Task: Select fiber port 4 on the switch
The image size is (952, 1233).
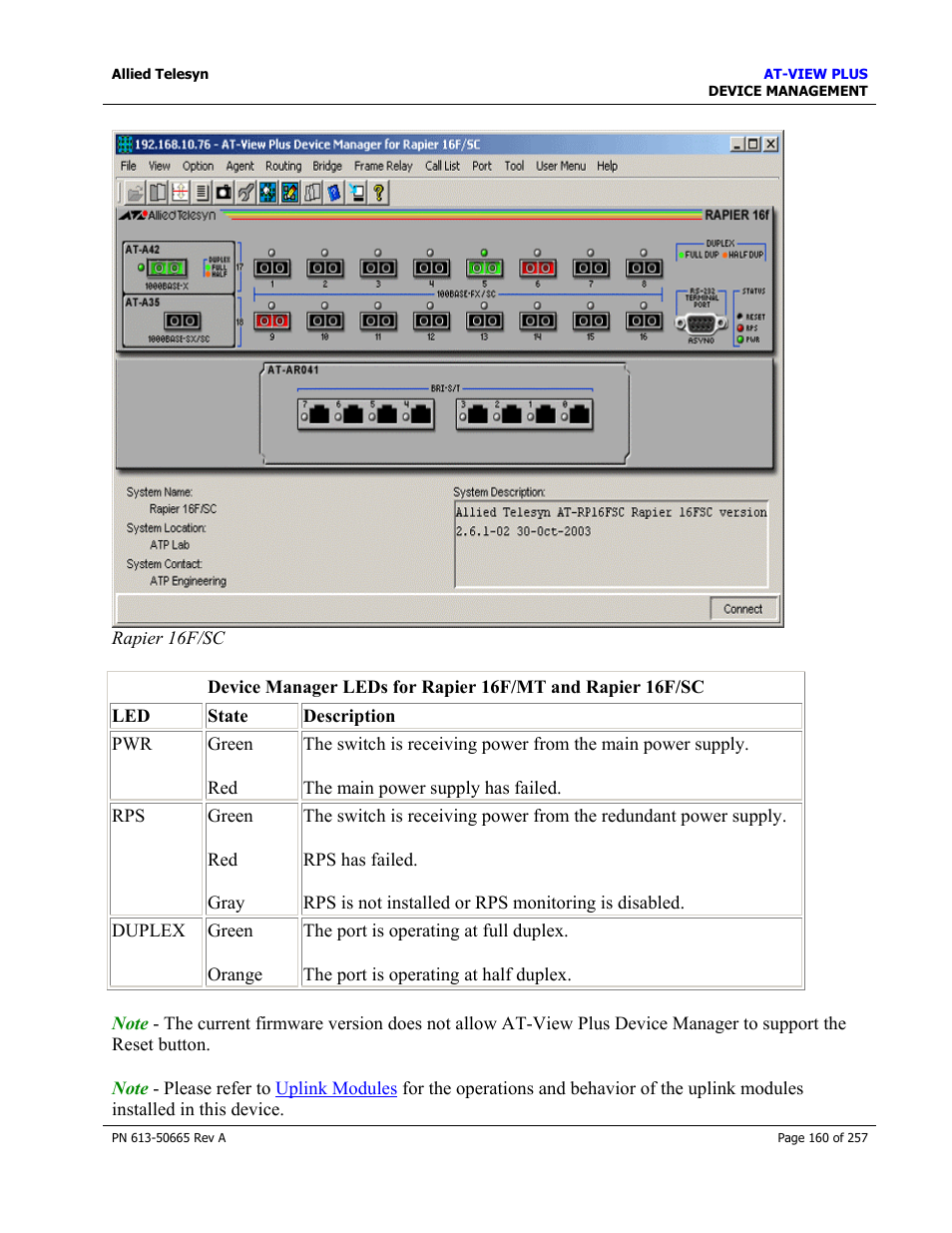Action: pos(431,268)
